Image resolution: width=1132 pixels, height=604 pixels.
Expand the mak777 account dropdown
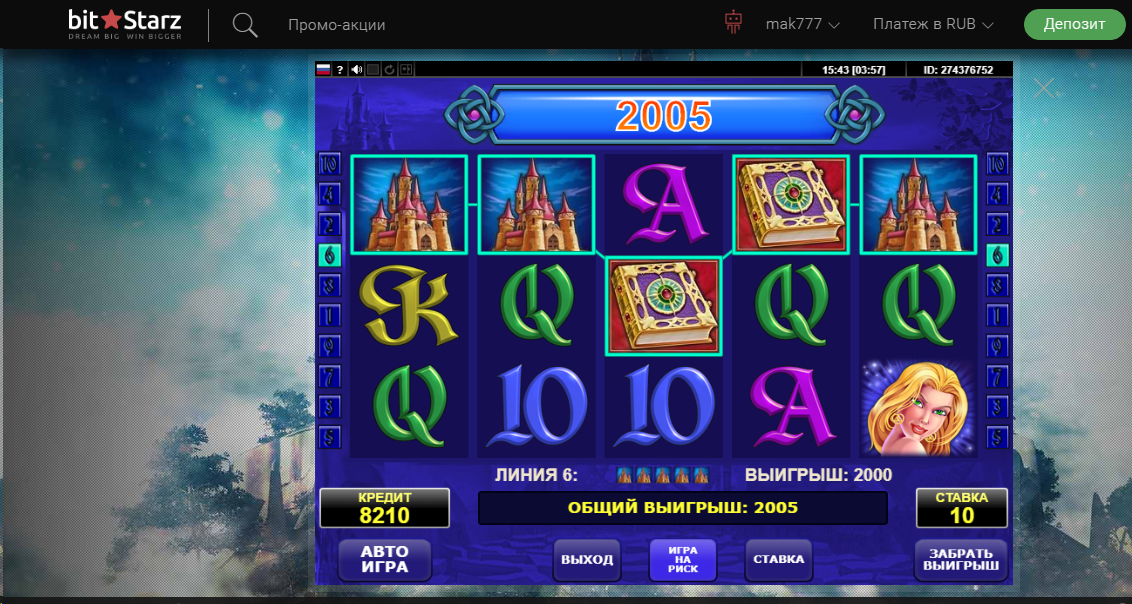[802, 24]
